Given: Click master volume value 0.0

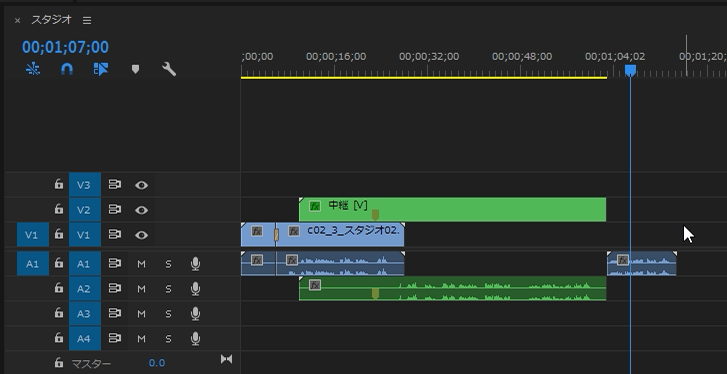Looking at the screenshot, I should click(157, 363).
